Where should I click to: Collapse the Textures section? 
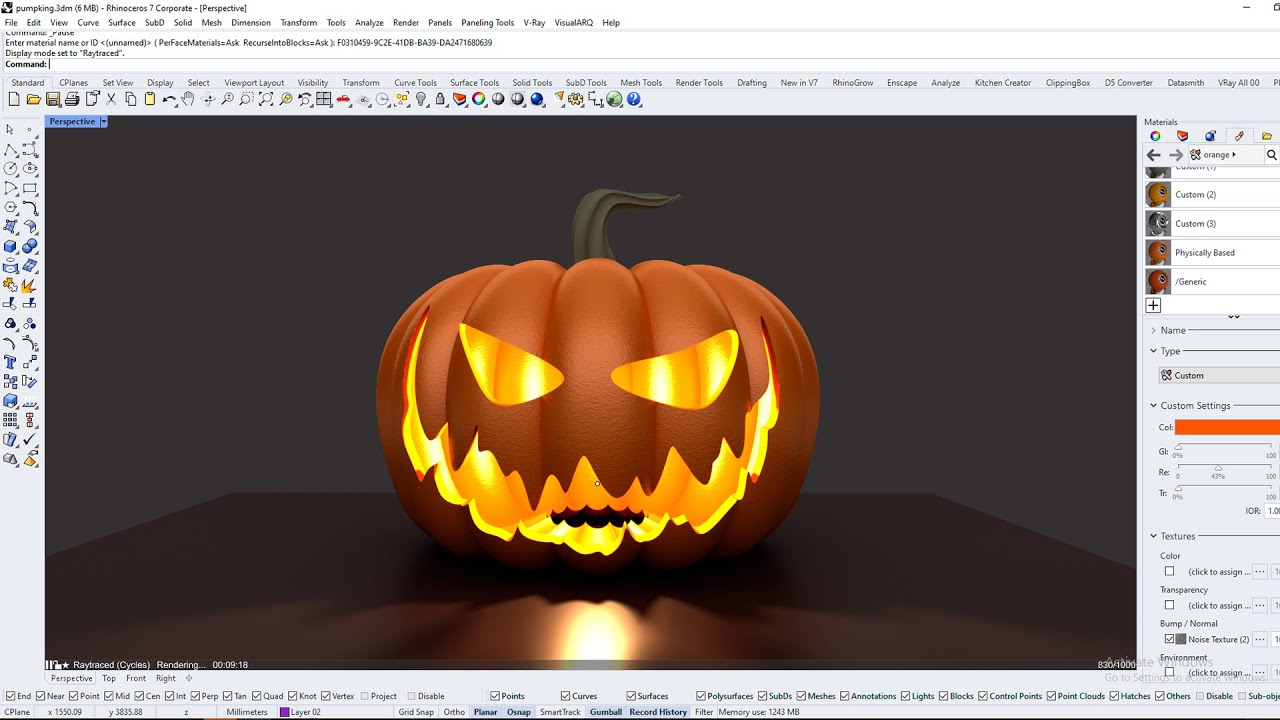coord(1153,536)
